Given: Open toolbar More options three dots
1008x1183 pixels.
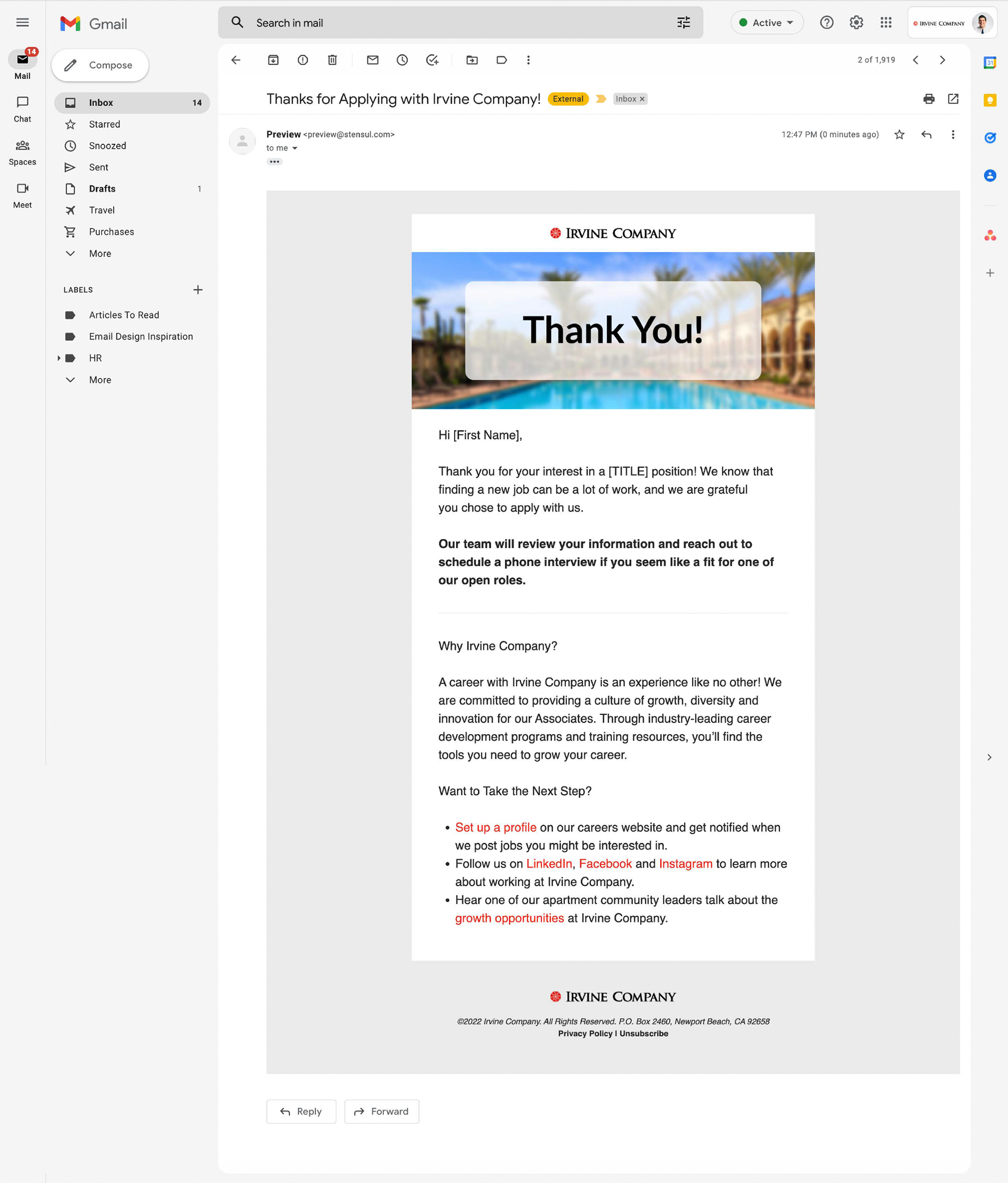Looking at the screenshot, I should (529, 60).
